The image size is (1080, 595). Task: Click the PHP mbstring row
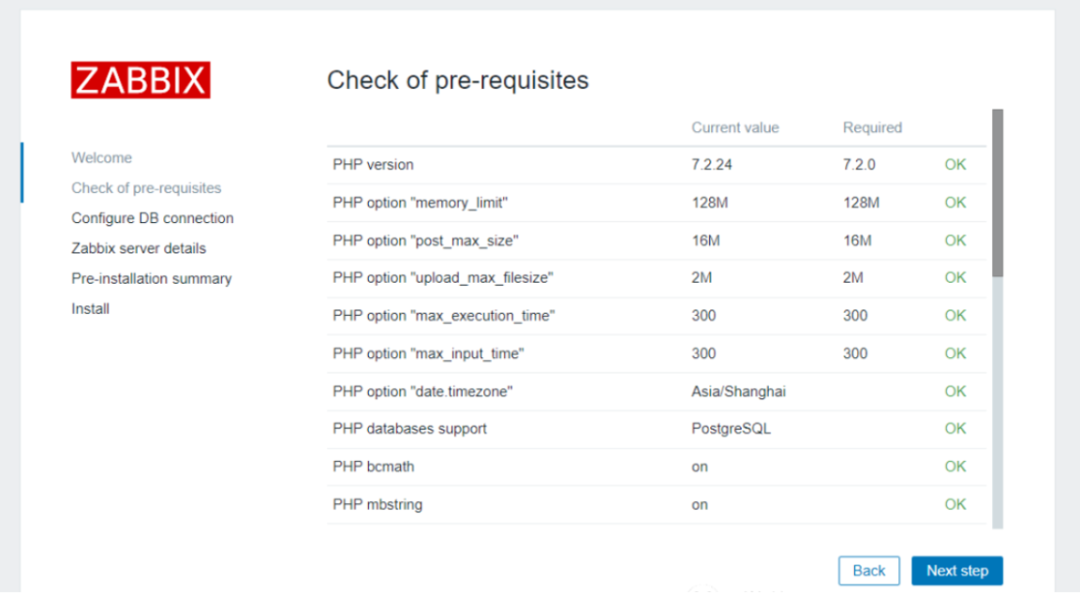377,505
